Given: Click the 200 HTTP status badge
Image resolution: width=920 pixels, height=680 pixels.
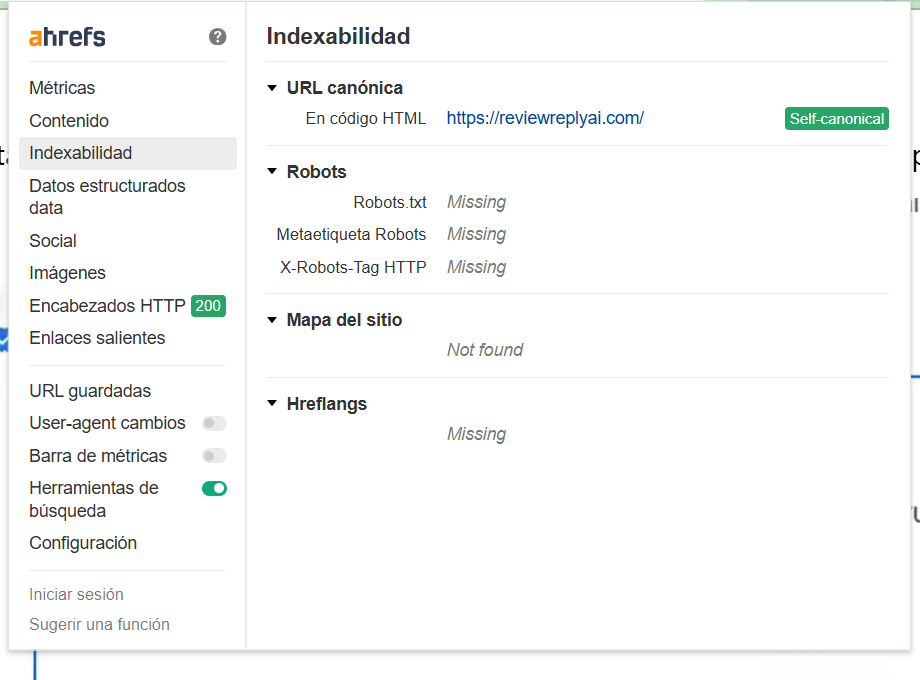Looking at the screenshot, I should [x=208, y=306].
